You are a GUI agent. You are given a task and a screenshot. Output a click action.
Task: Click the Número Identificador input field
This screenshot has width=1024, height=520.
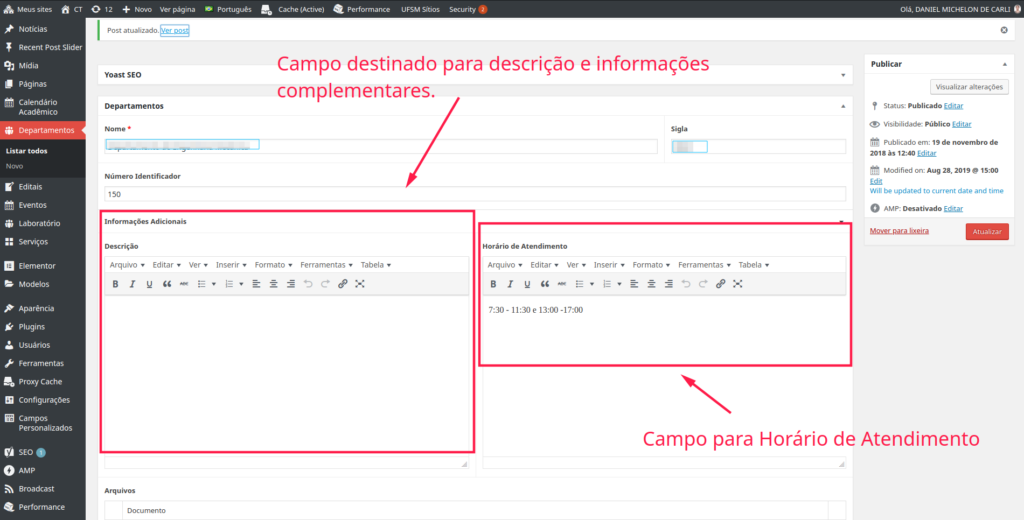(475, 194)
